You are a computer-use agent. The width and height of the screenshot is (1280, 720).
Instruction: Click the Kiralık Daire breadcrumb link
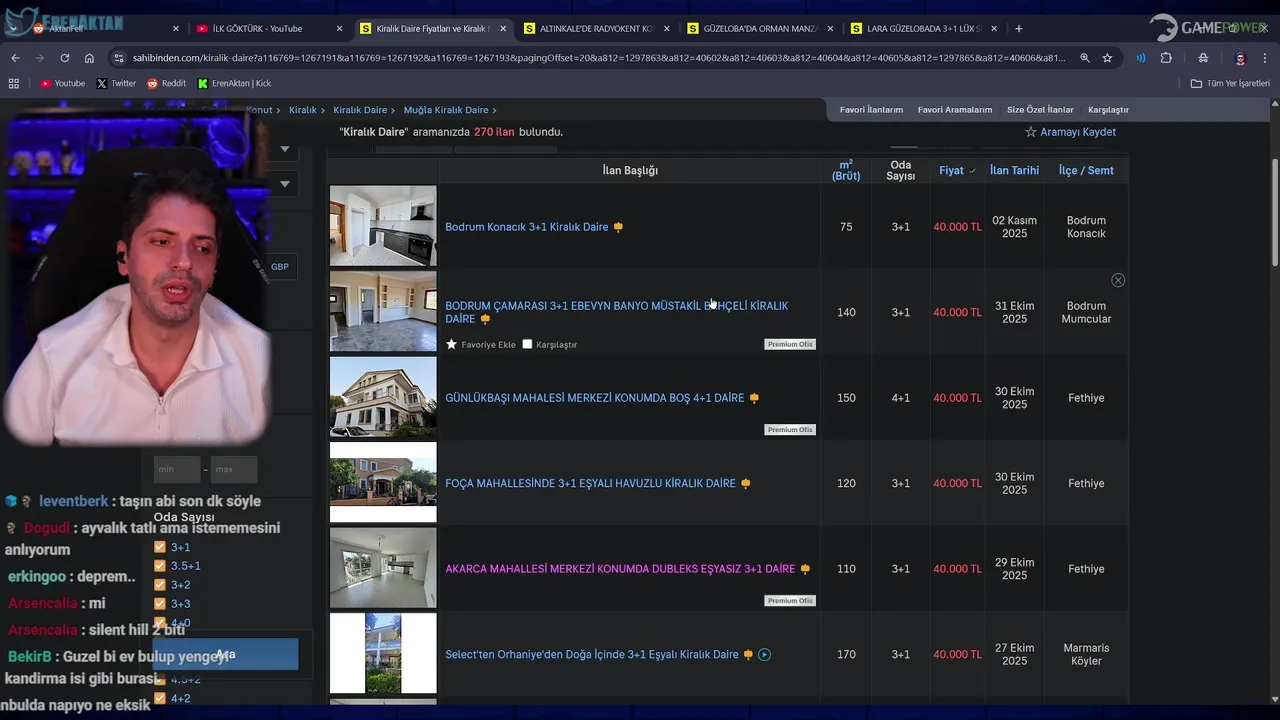[x=360, y=110]
